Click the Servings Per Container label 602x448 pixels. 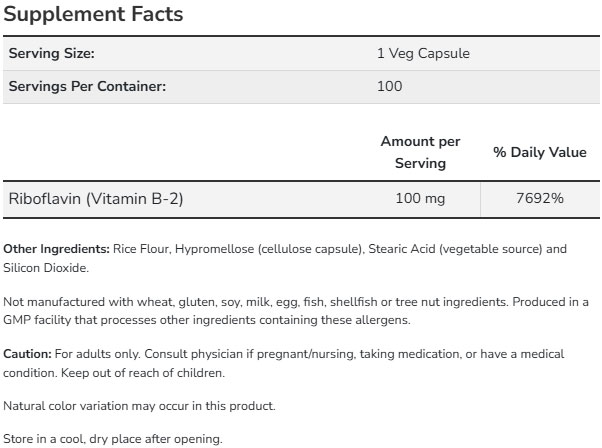point(87,86)
